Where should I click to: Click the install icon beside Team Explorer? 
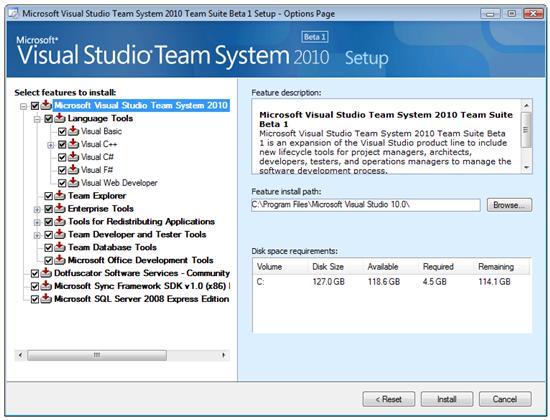[60, 195]
